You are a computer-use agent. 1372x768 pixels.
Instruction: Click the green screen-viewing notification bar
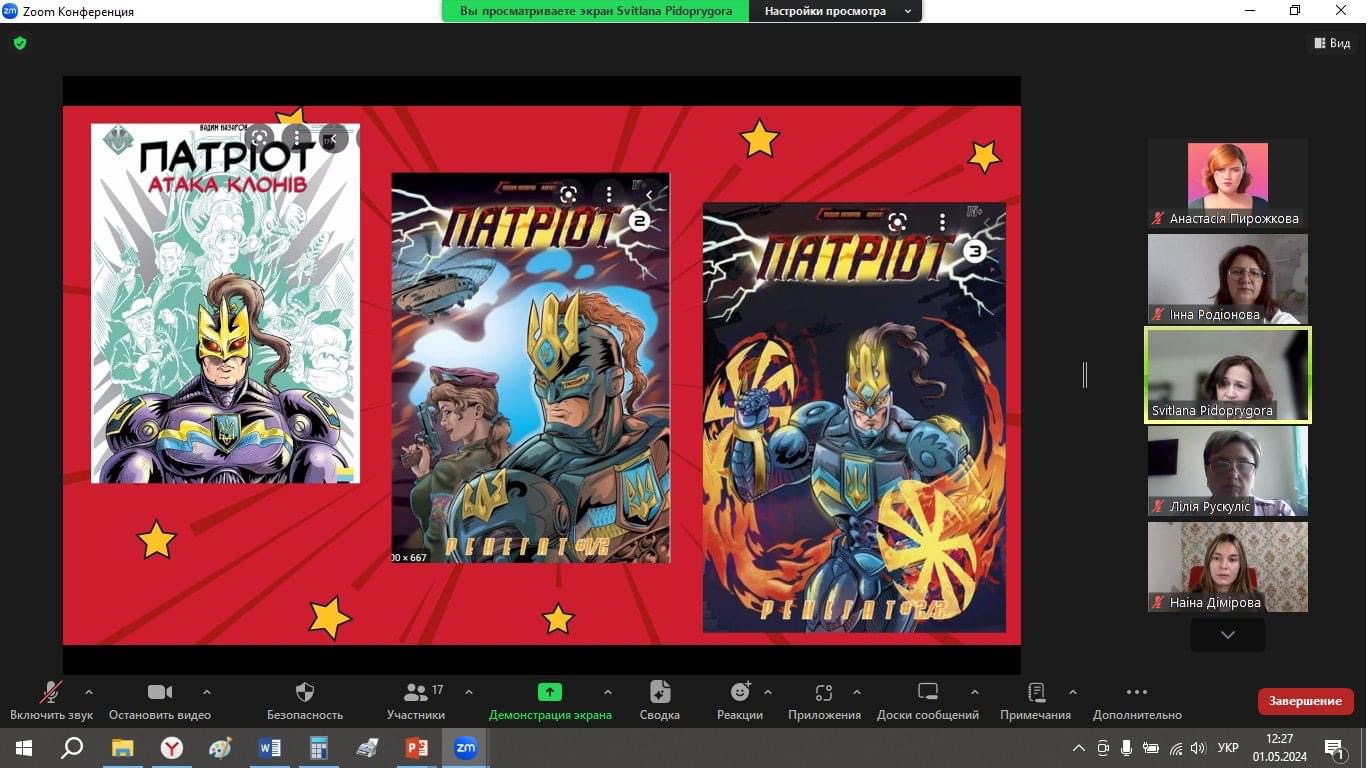tap(596, 11)
